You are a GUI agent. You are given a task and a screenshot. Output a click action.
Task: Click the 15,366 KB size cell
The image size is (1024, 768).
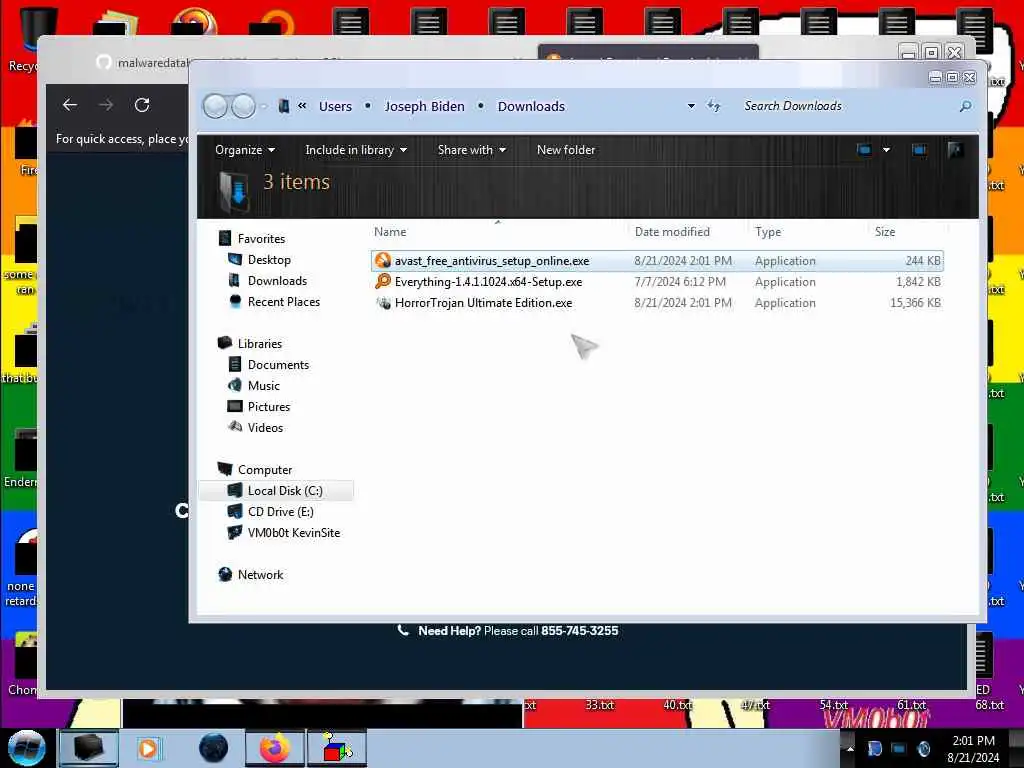915,303
